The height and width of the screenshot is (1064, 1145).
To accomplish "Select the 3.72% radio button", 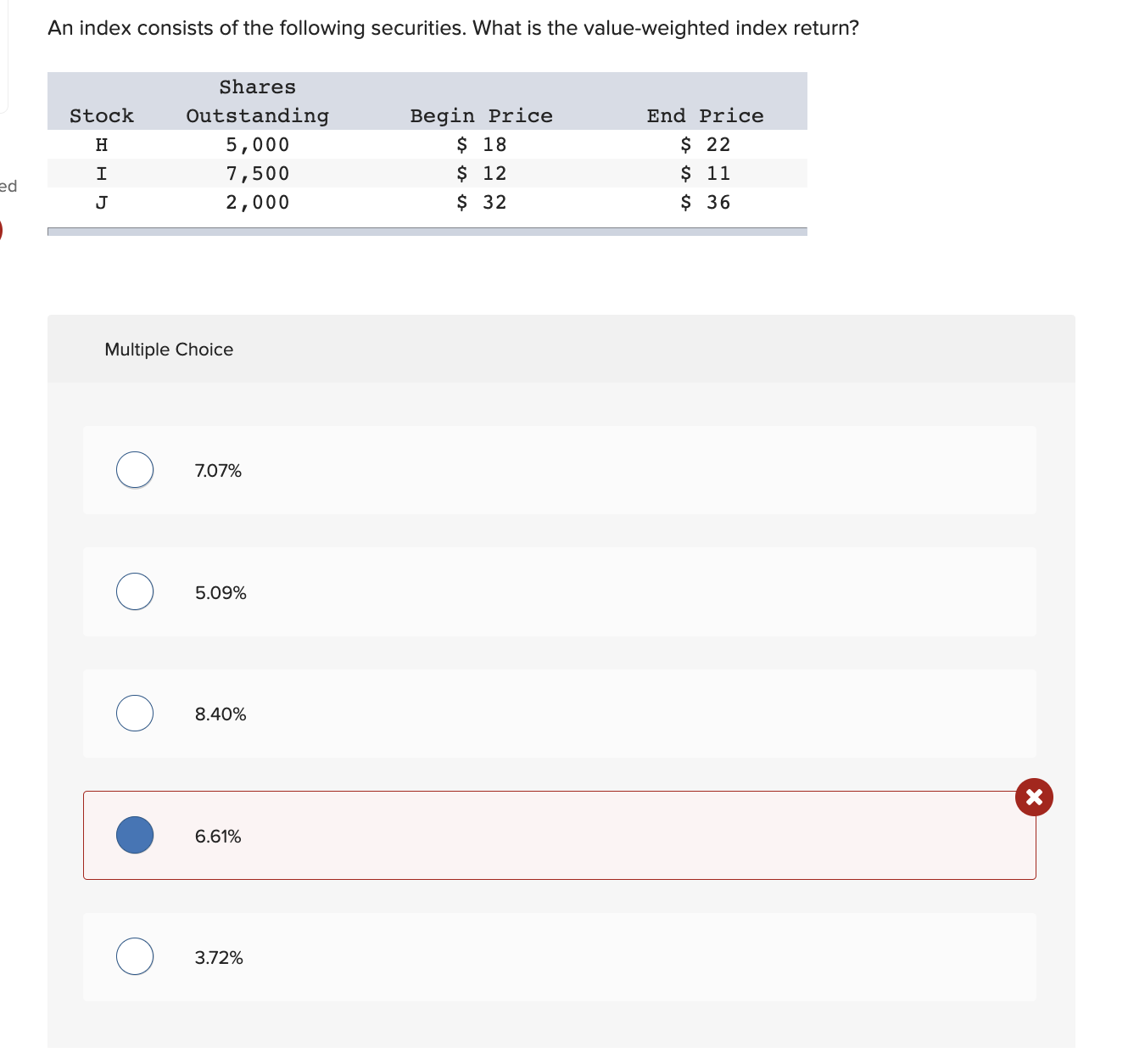I will [135, 956].
